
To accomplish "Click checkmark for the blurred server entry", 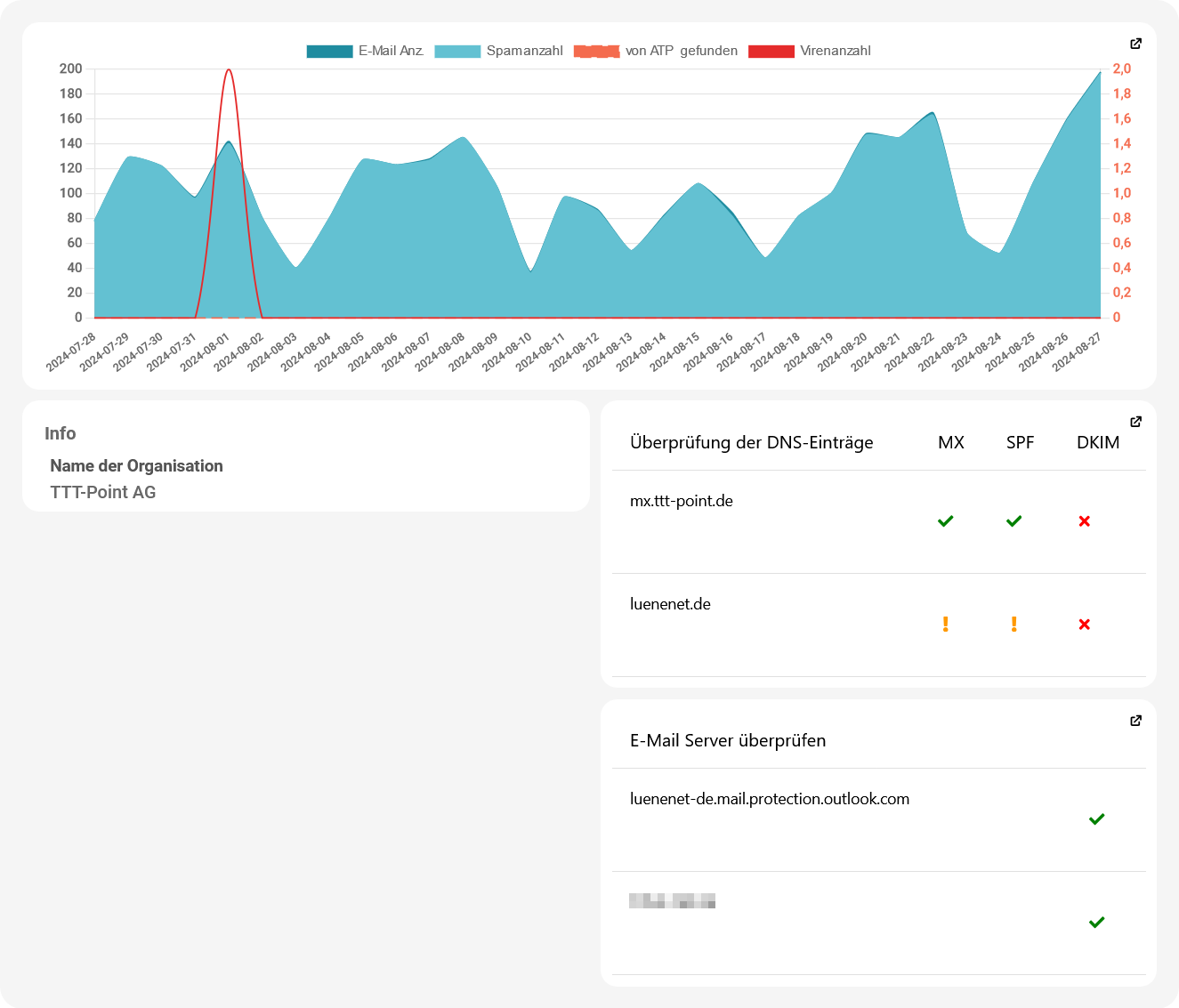I will [1096, 922].
